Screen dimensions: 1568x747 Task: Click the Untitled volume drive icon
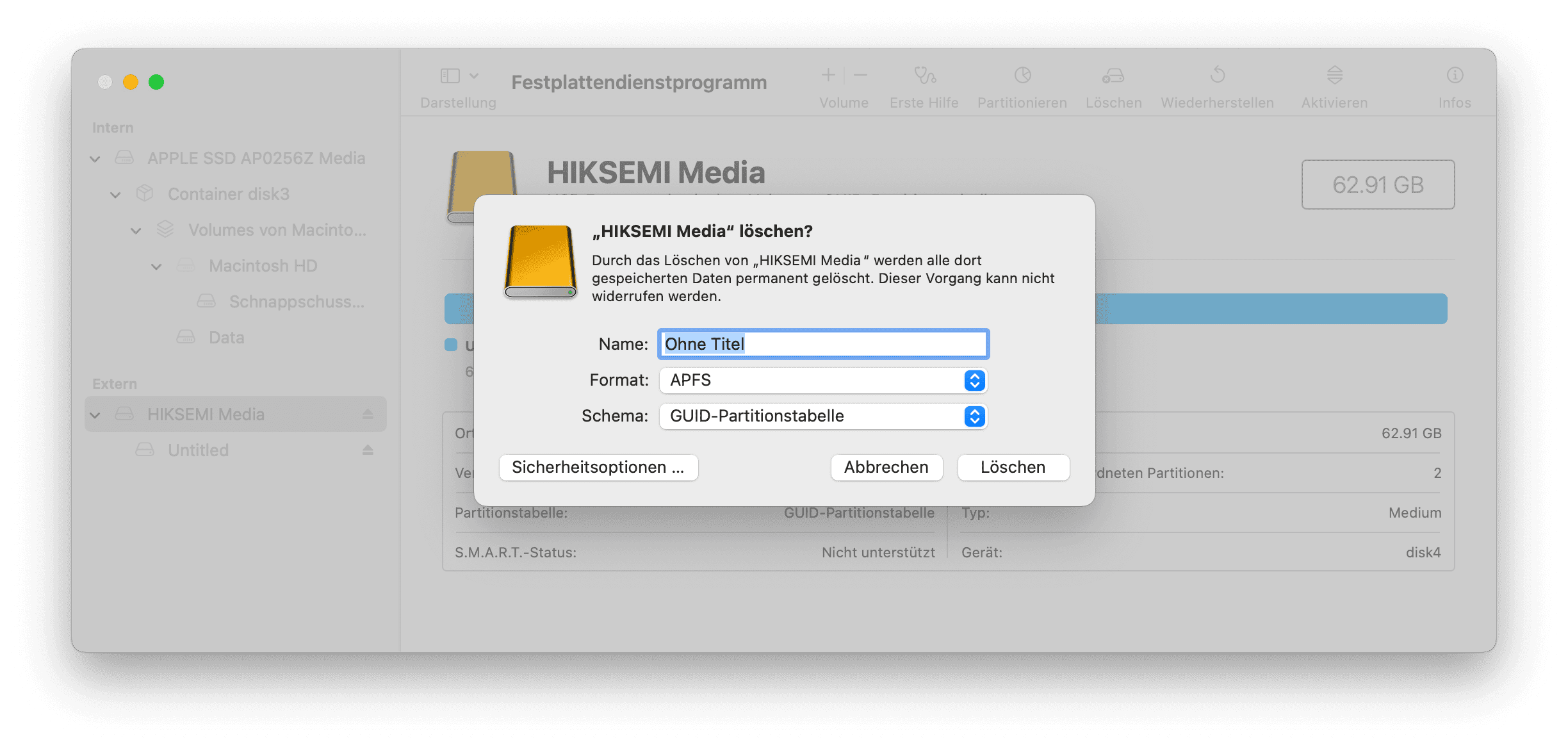pyautogui.click(x=145, y=450)
